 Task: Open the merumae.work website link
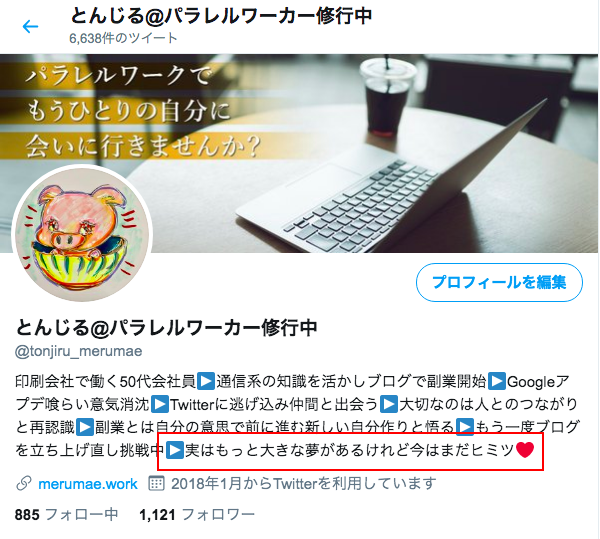(x=88, y=484)
